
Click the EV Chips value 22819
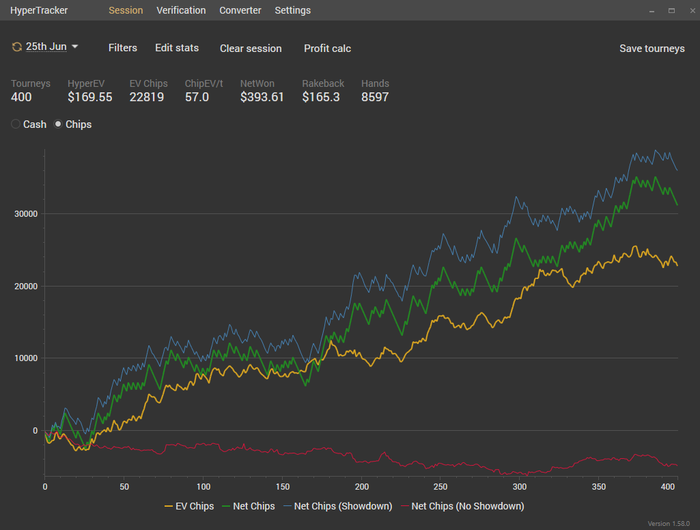pyautogui.click(x=146, y=97)
